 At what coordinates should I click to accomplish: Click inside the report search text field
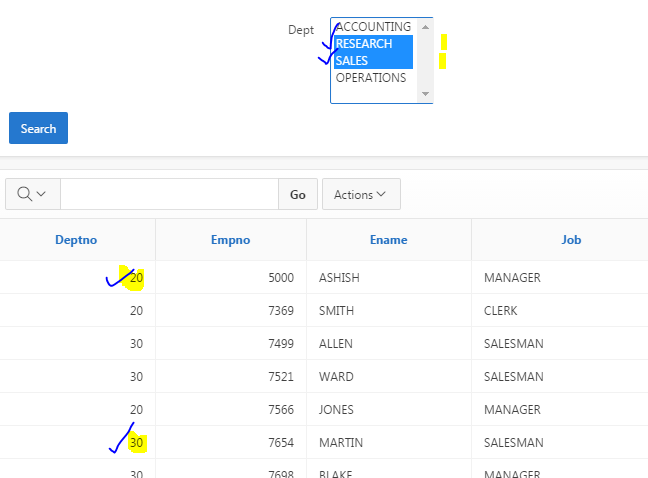[x=168, y=194]
